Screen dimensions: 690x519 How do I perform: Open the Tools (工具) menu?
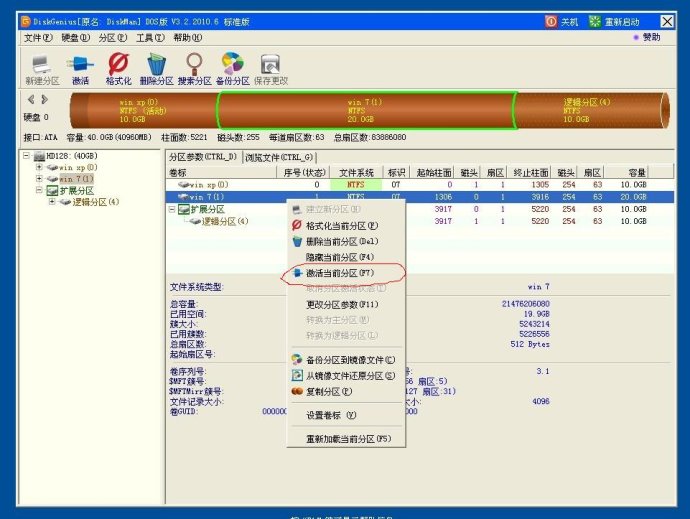coord(150,38)
